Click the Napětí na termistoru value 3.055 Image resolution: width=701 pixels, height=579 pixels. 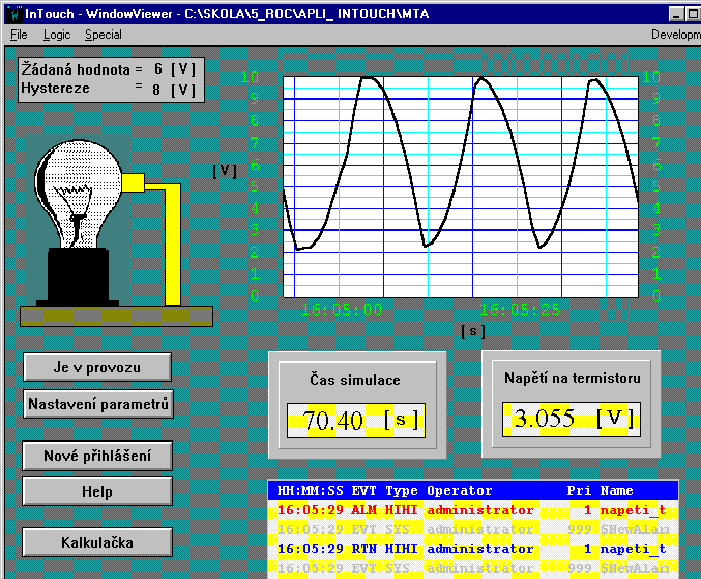tap(545, 418)
